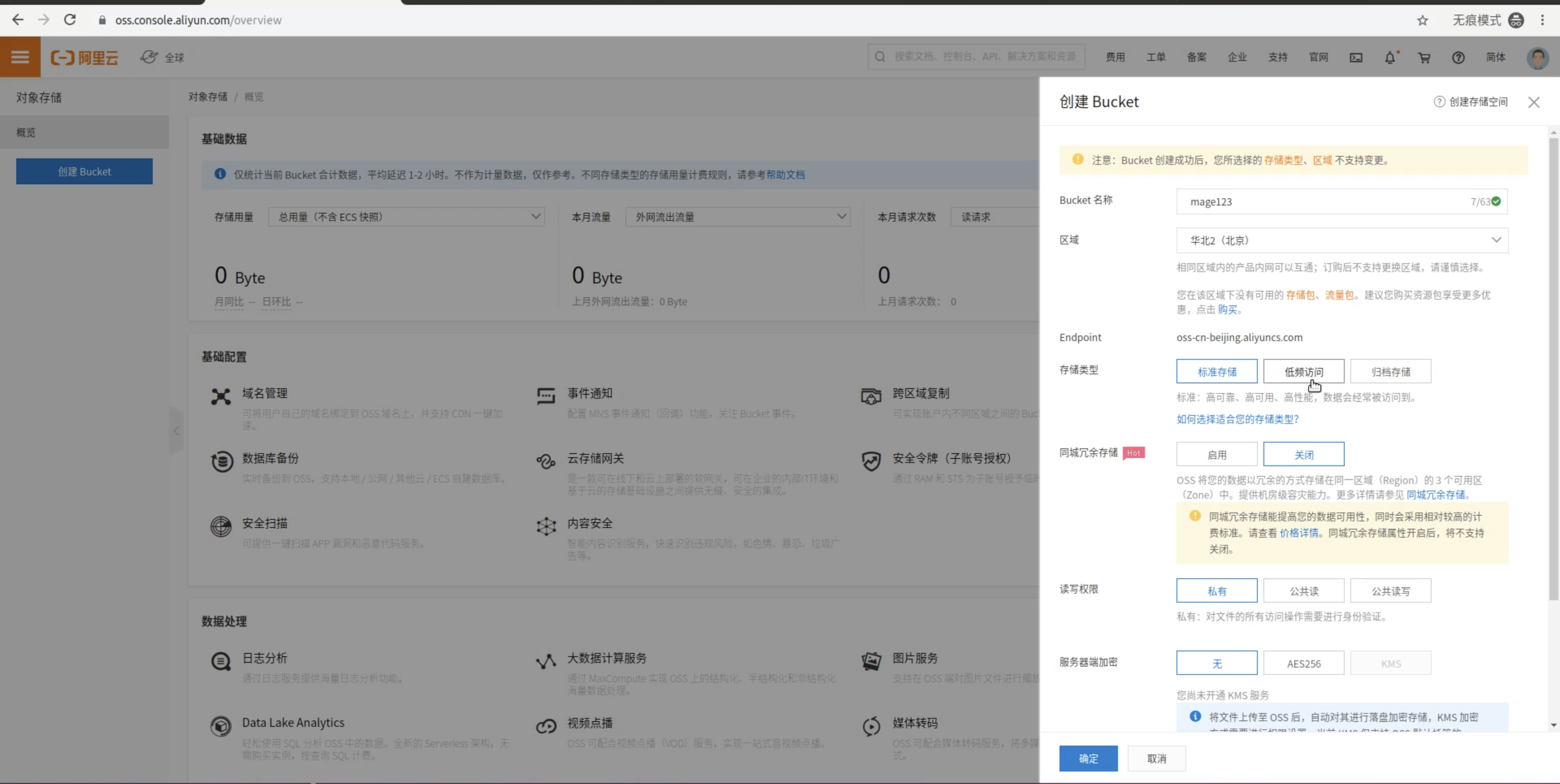Open the hamburger menu beside Aliyun logo
The width and height of the screenshot is (1560, 784).
[20, 57]
